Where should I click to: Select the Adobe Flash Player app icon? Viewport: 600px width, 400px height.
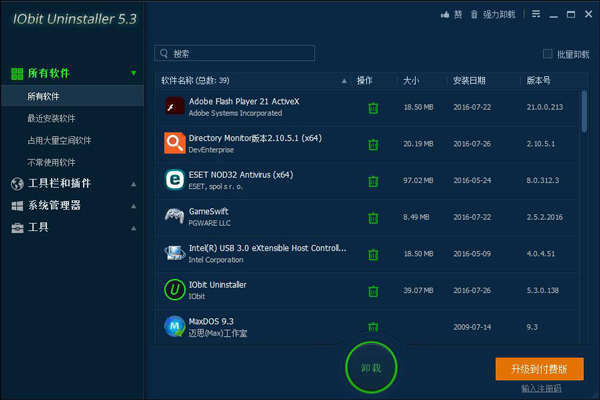tap(174, 106)
